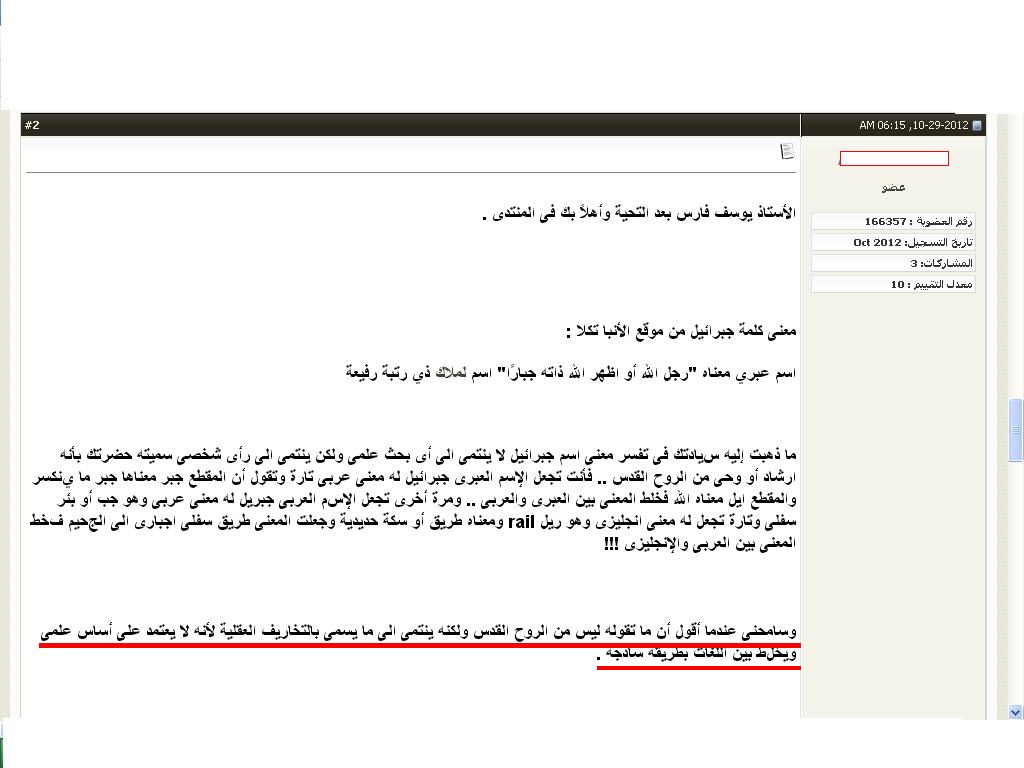Click the rating معدل التقييم 10 field
Image resolution: width=1024 pixels, height=768 pixels.
point(892,284)
